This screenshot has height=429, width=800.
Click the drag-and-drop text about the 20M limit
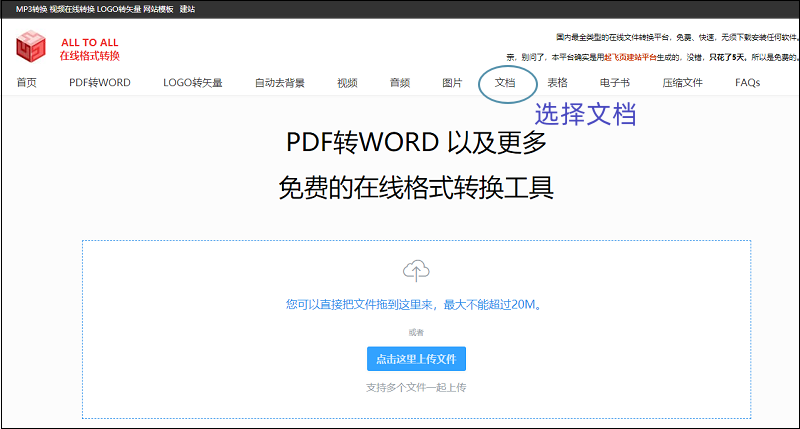click(x=416, y=305)
